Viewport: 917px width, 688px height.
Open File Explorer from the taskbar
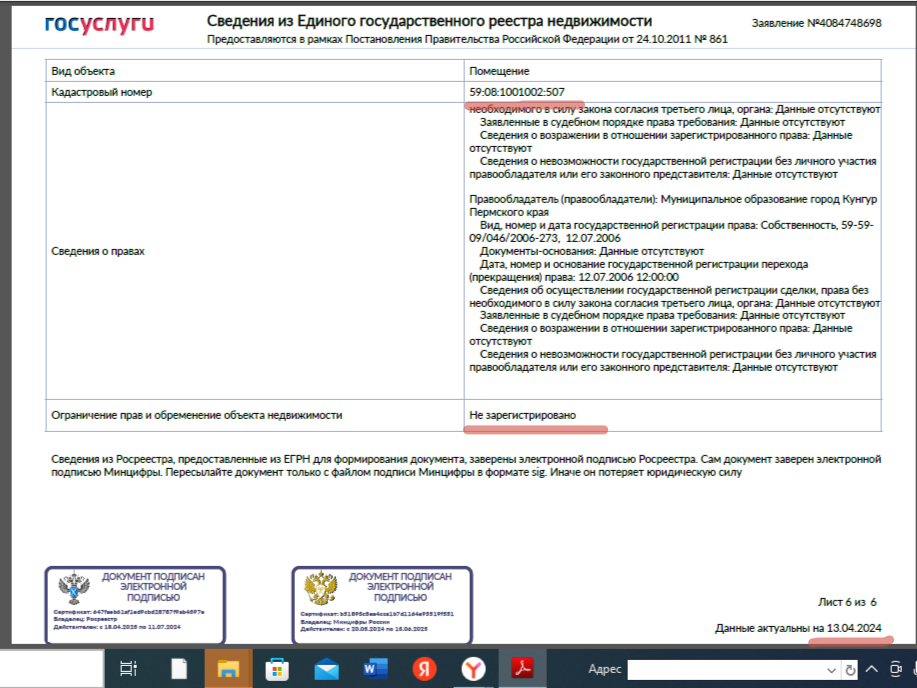pyautogui.click(x=228, y=668)
